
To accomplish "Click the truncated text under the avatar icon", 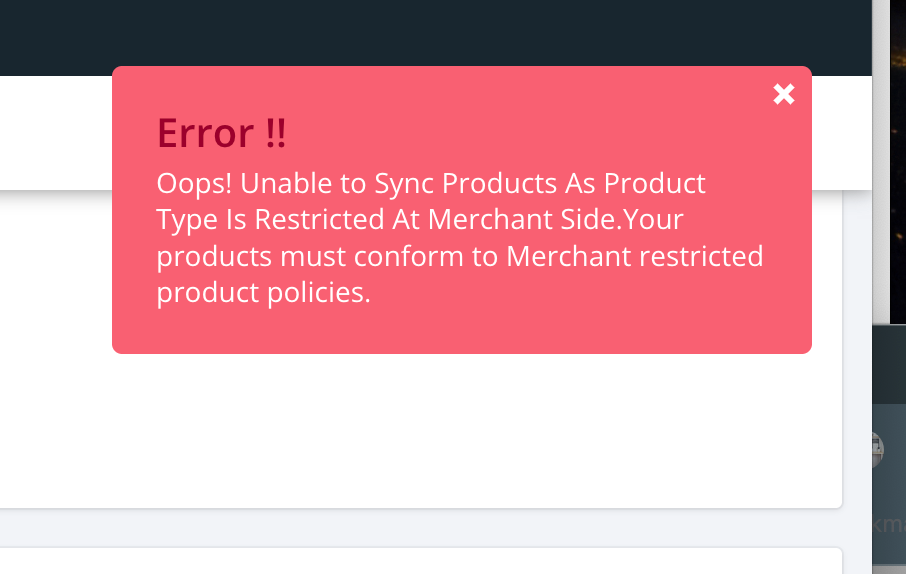I will coord(888,524).
